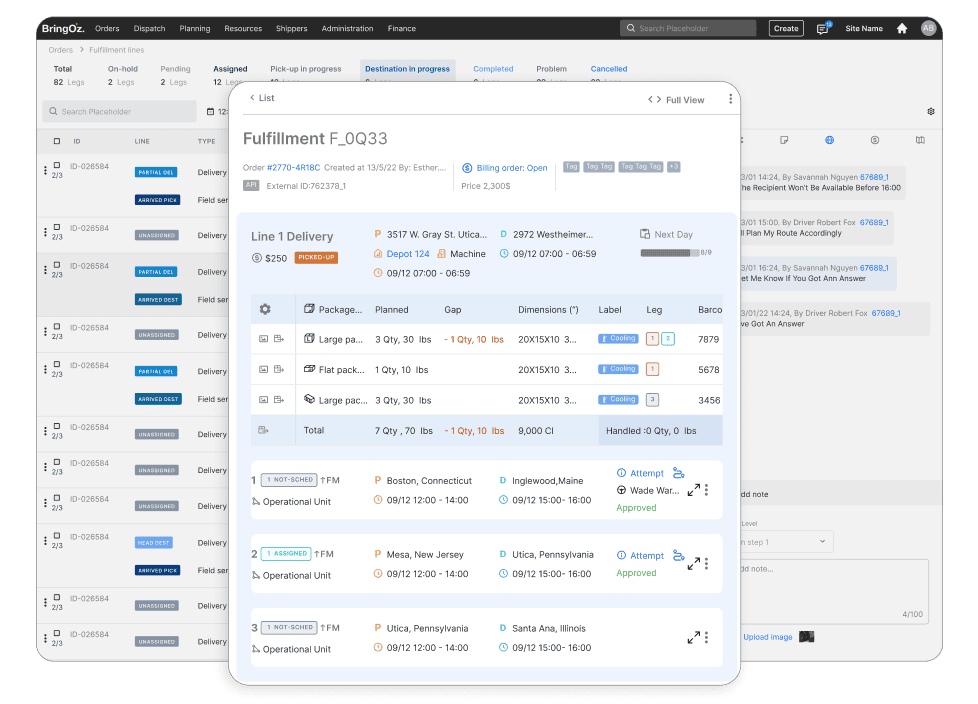Image resolution: width=978 pixels, height=704 pixels.
Task: Expand the +3 tags chip
Action: point(674,167)
